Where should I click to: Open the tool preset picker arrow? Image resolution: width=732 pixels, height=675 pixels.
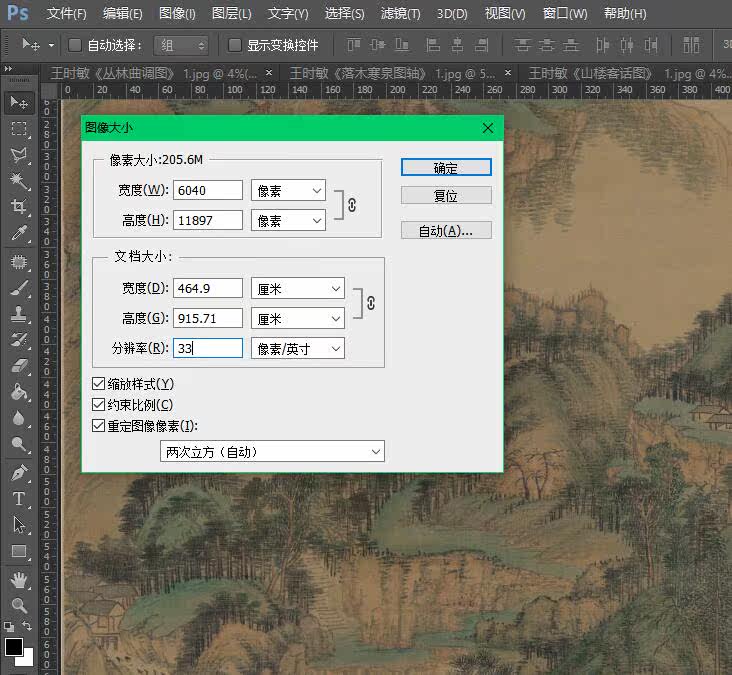point(51,45)
